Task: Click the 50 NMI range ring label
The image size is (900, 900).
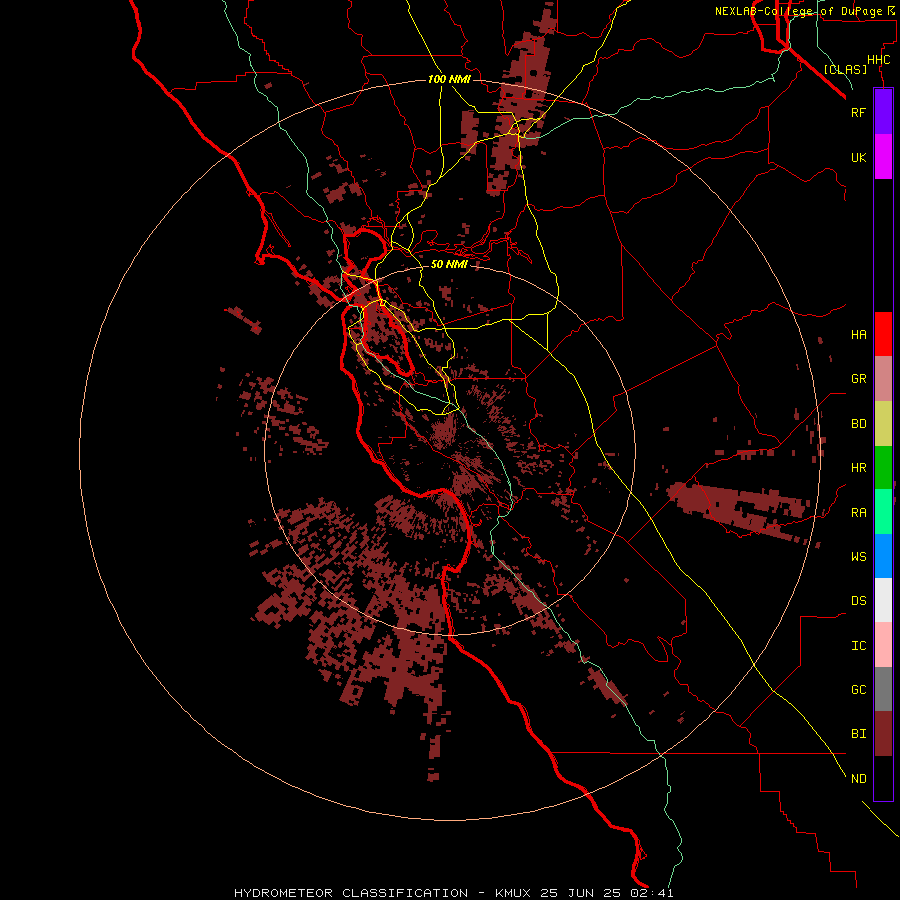Action: (449, 264)
